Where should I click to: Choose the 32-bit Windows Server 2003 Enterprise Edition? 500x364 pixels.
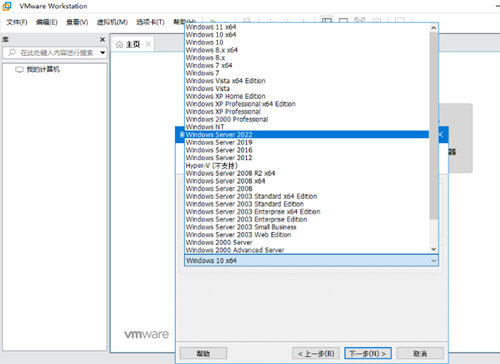[x=307, y=219]
